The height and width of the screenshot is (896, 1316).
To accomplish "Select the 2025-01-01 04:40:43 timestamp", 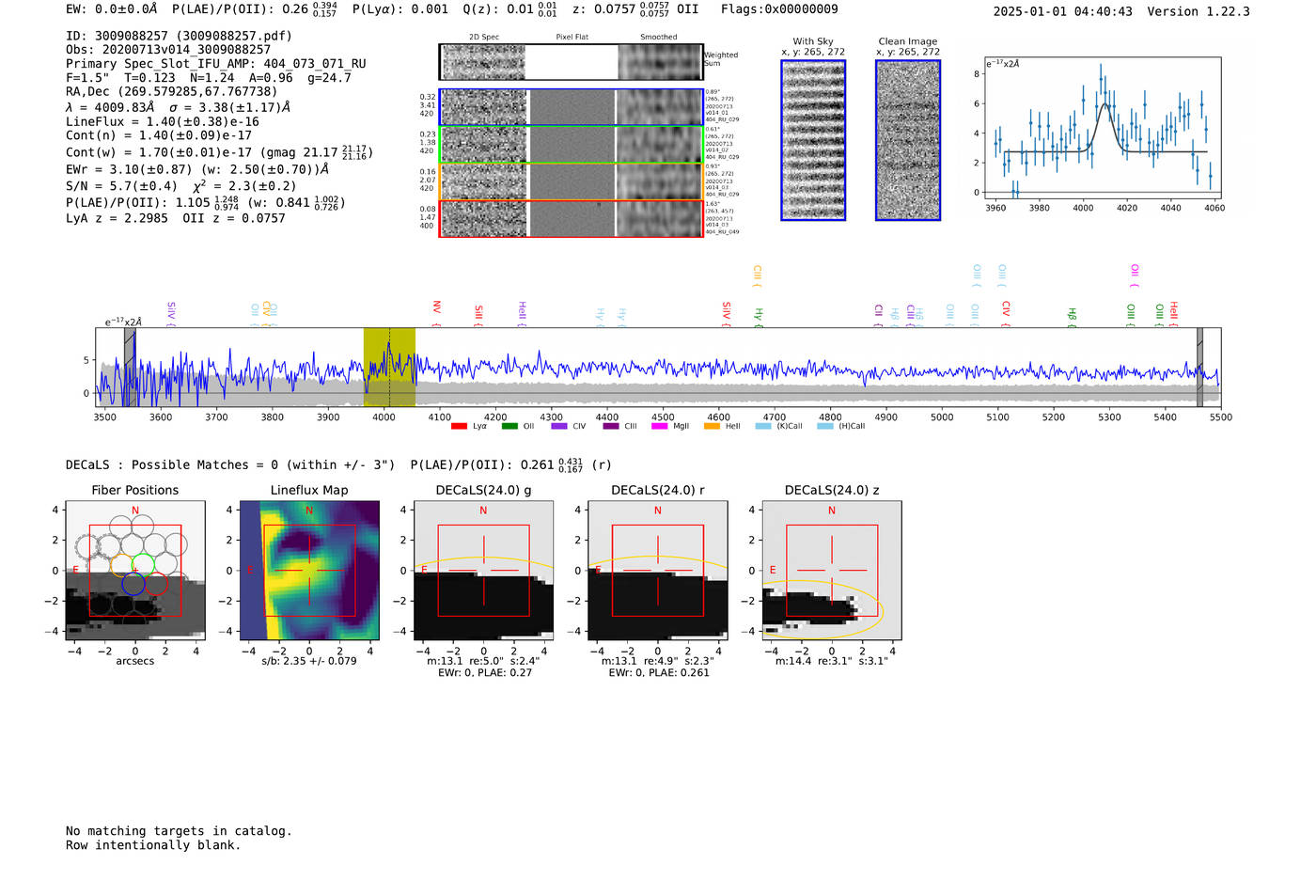I will [1063, 11].
